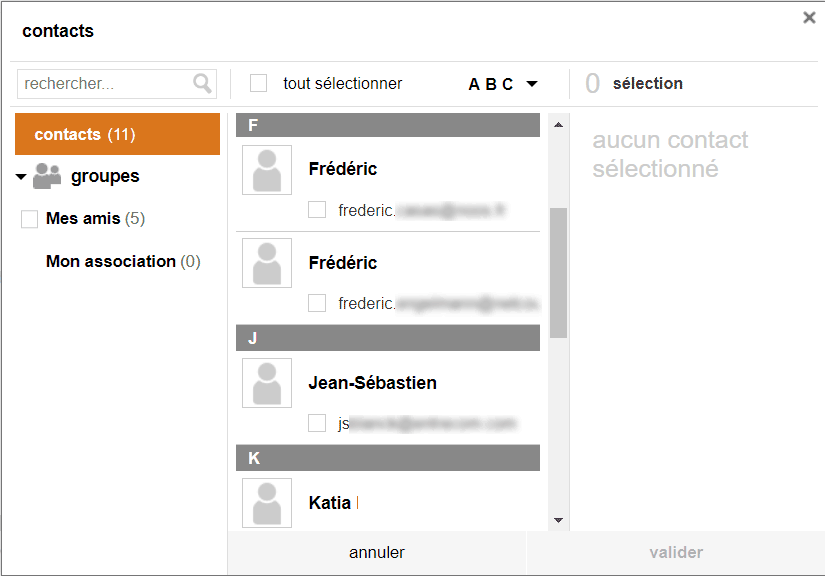Viewport: 825px width, 576px height.
Task: Collapse the groupes tree arrow
Action: tap(21, 177)
